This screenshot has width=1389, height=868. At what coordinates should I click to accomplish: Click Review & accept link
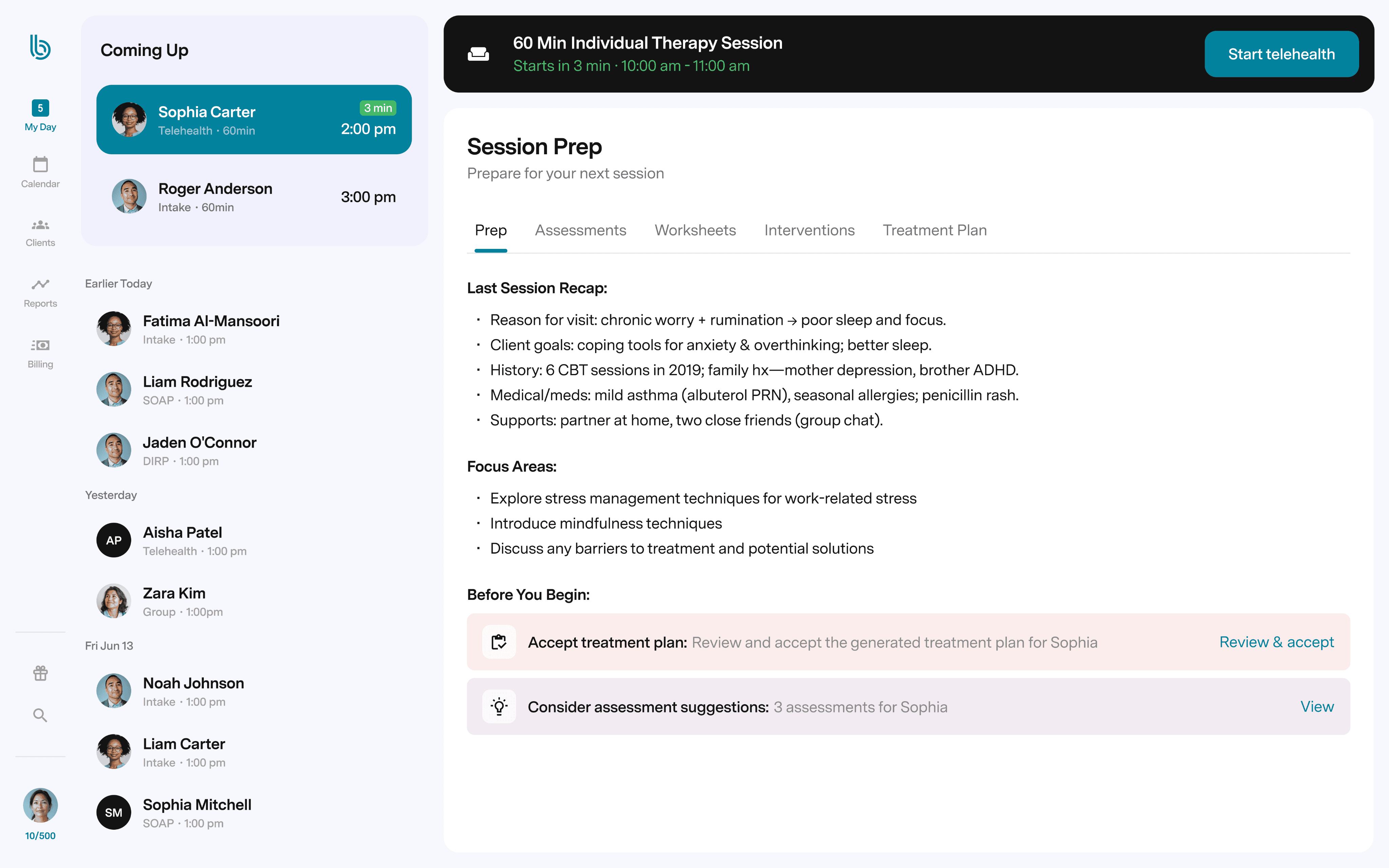click(1276, 642)
